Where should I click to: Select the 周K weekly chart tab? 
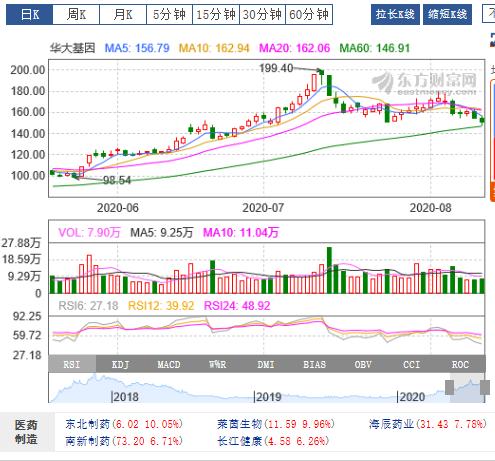pos(76,15)
